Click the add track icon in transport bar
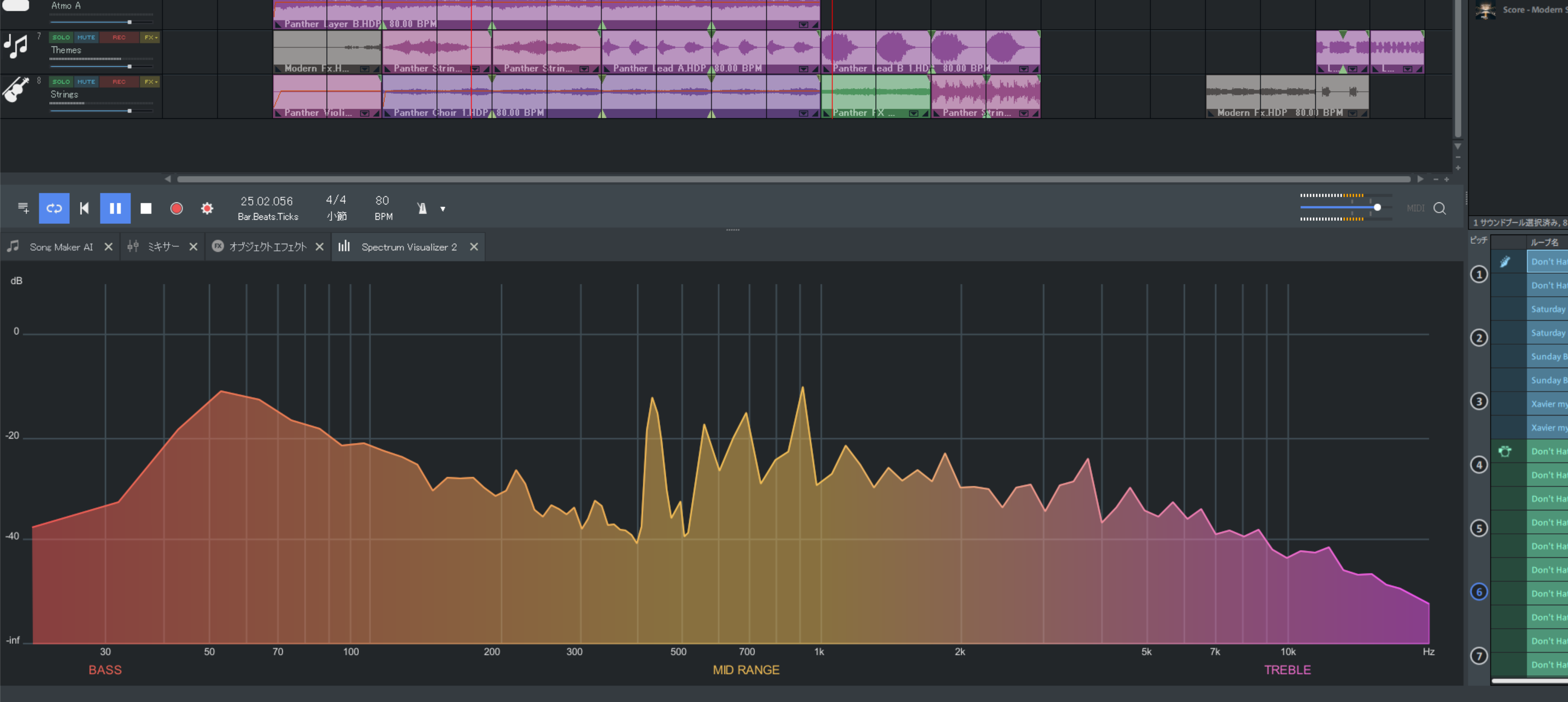 (x=23, y=208)
